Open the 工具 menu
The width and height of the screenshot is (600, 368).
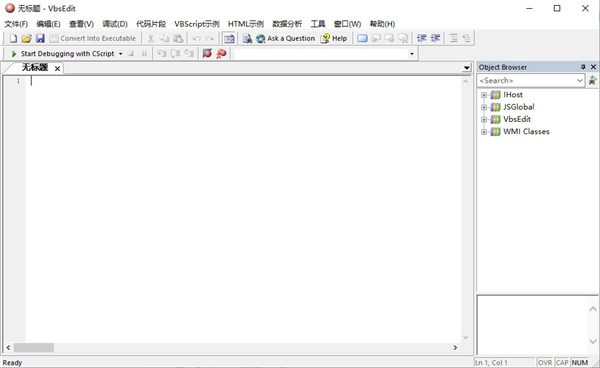[x=318, y=24]
